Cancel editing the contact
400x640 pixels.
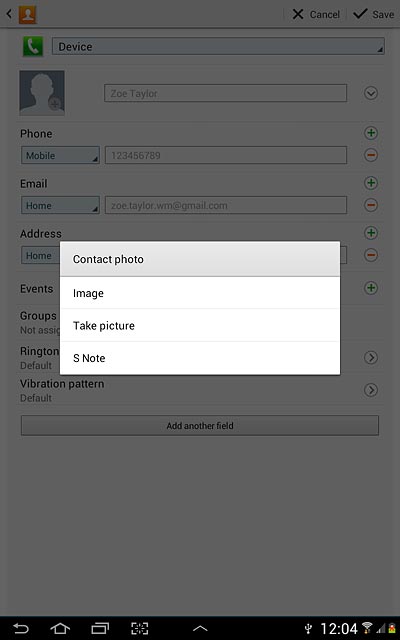(316, 14)
